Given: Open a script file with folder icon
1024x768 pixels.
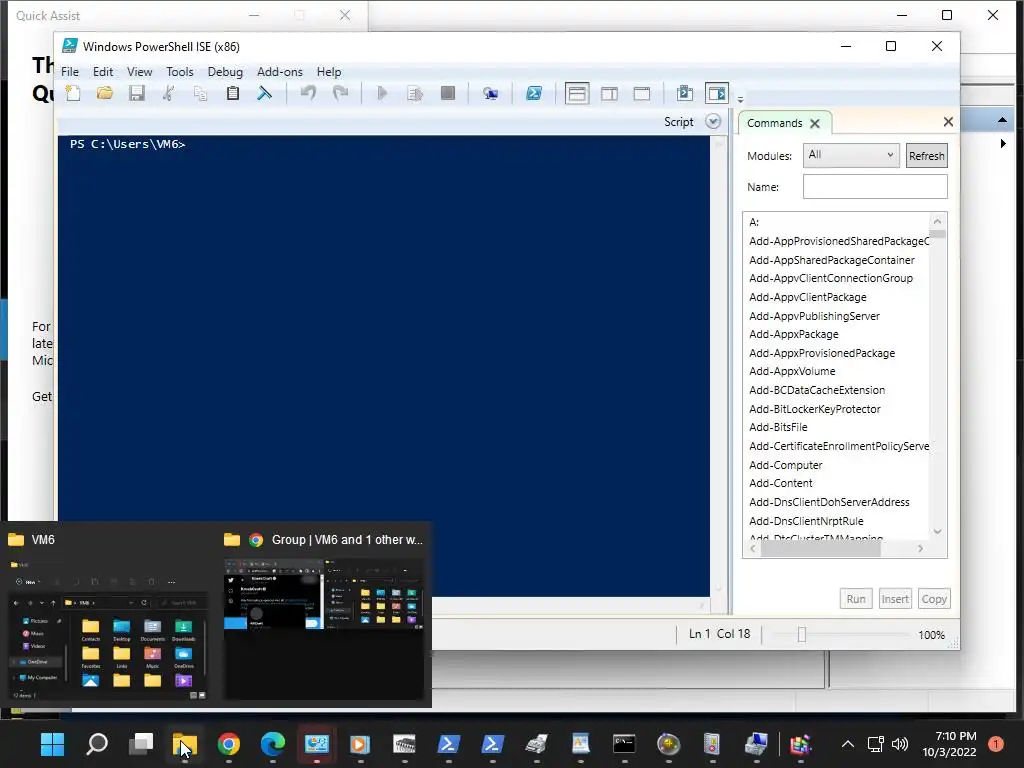Looking at the screenshot, I should (104, 93).
